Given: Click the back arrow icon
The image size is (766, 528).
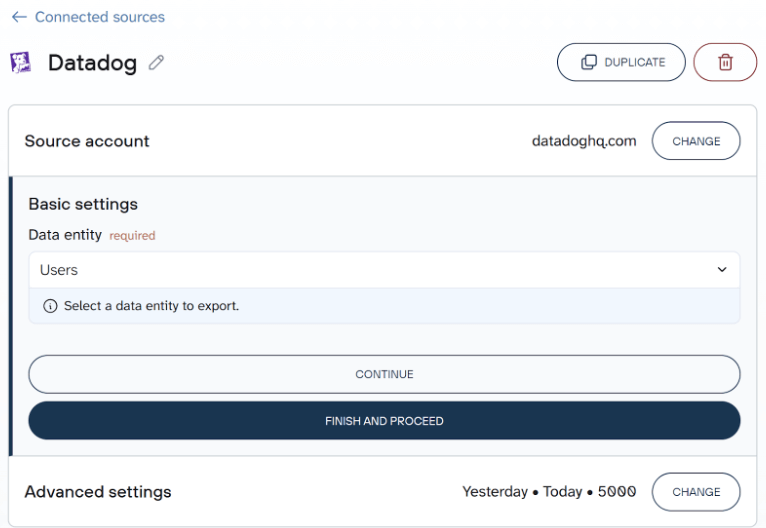Looking at the screenshot, I should click(x=19, y=17).
